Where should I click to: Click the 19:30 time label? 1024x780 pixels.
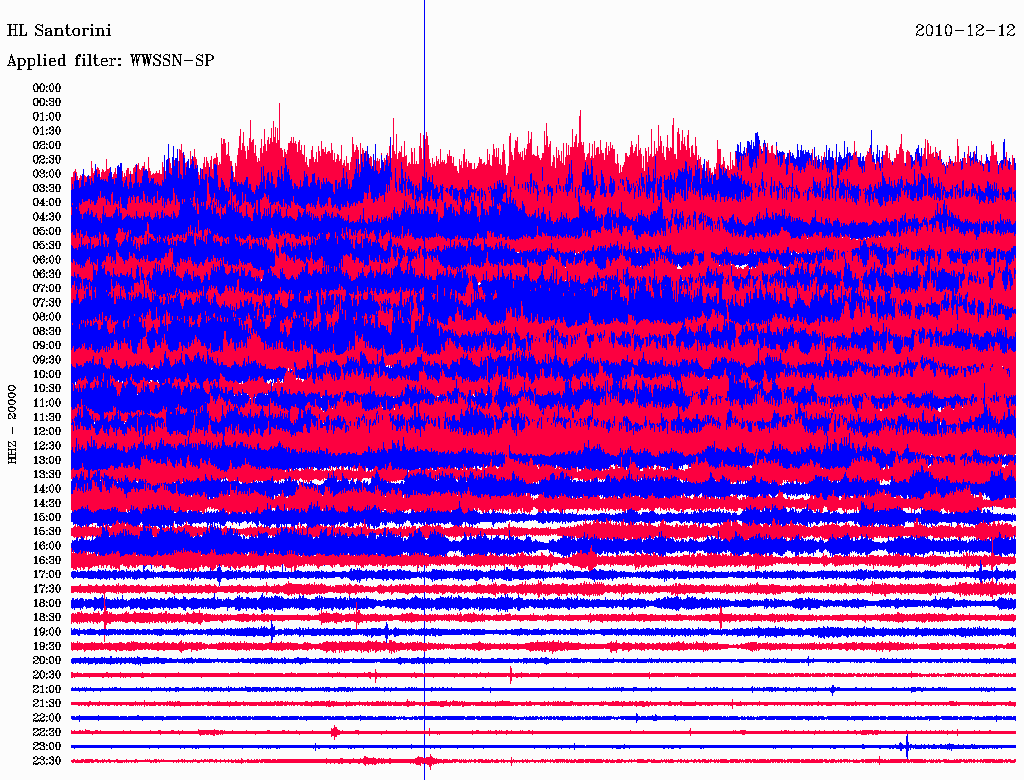click(x=47, y=646)
